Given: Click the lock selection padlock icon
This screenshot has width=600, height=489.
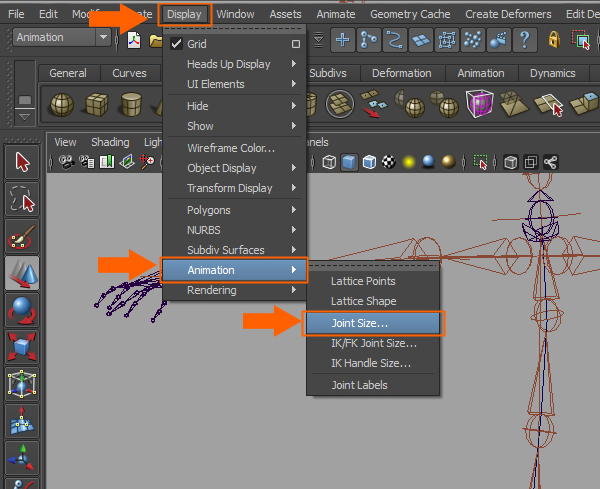Looking at the screenshot, I should [x=554, y=39].
